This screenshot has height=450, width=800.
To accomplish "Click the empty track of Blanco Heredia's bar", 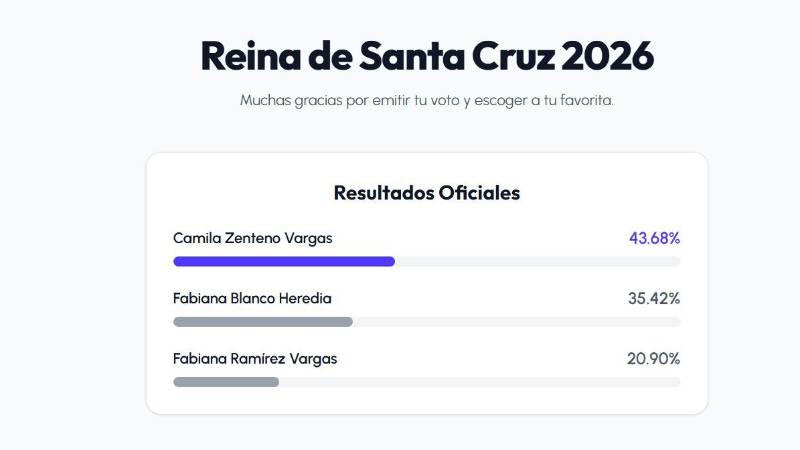I will click(516, 322).
